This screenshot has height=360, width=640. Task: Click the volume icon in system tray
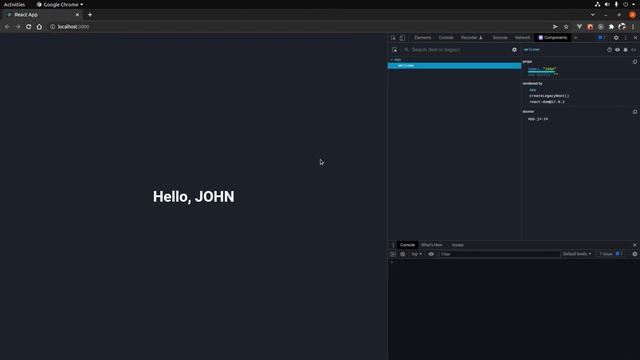coord(607,4)
